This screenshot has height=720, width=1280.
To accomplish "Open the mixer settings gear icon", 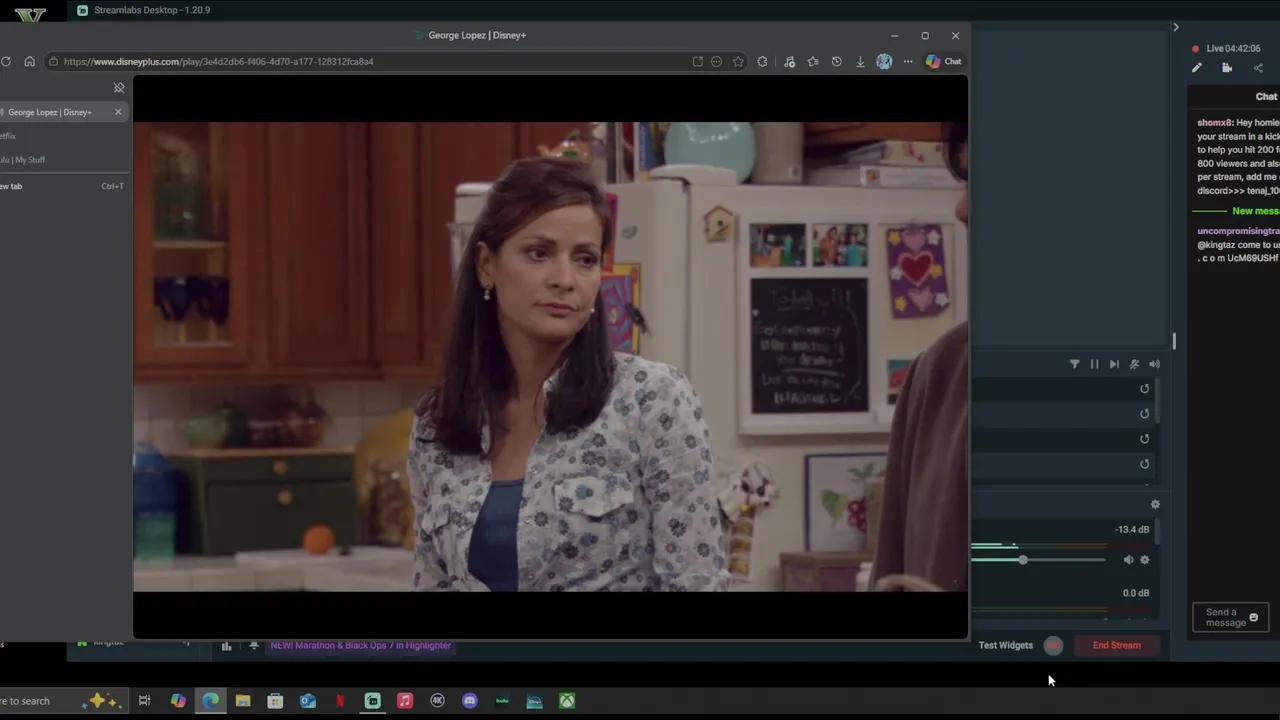I will [1155, 505].
